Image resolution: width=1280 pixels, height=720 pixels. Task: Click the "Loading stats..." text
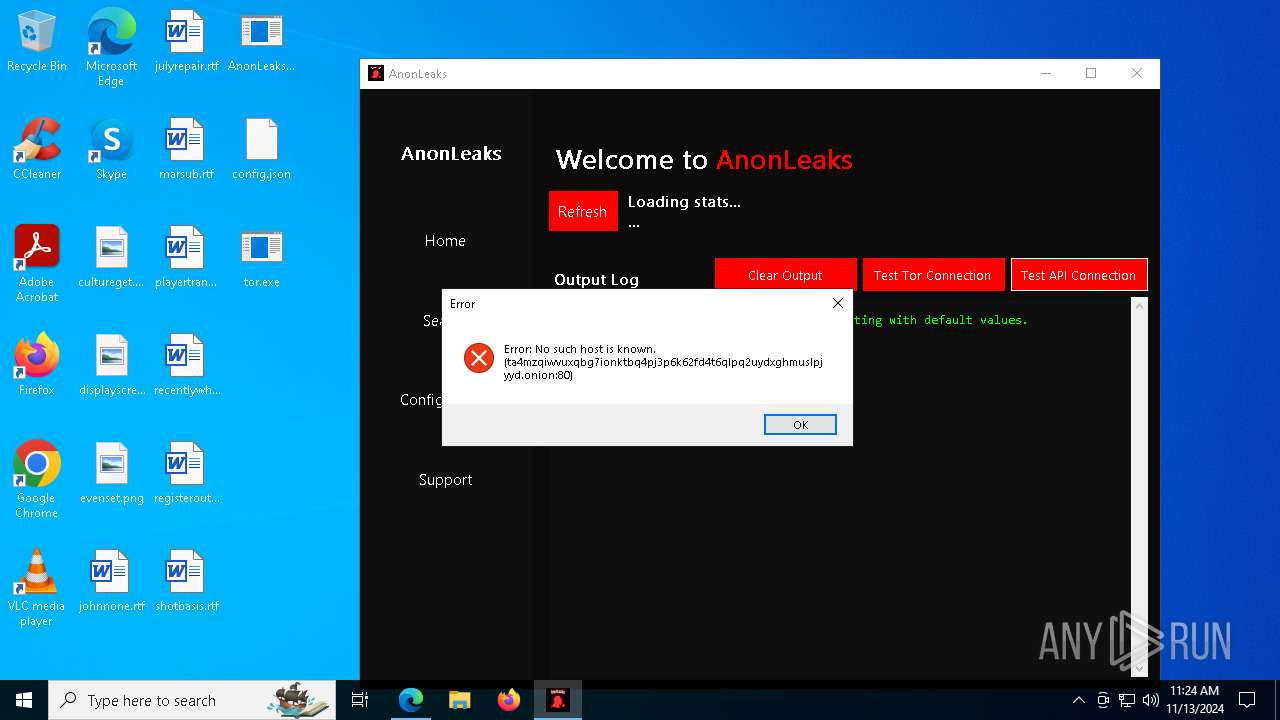(684, 202)
